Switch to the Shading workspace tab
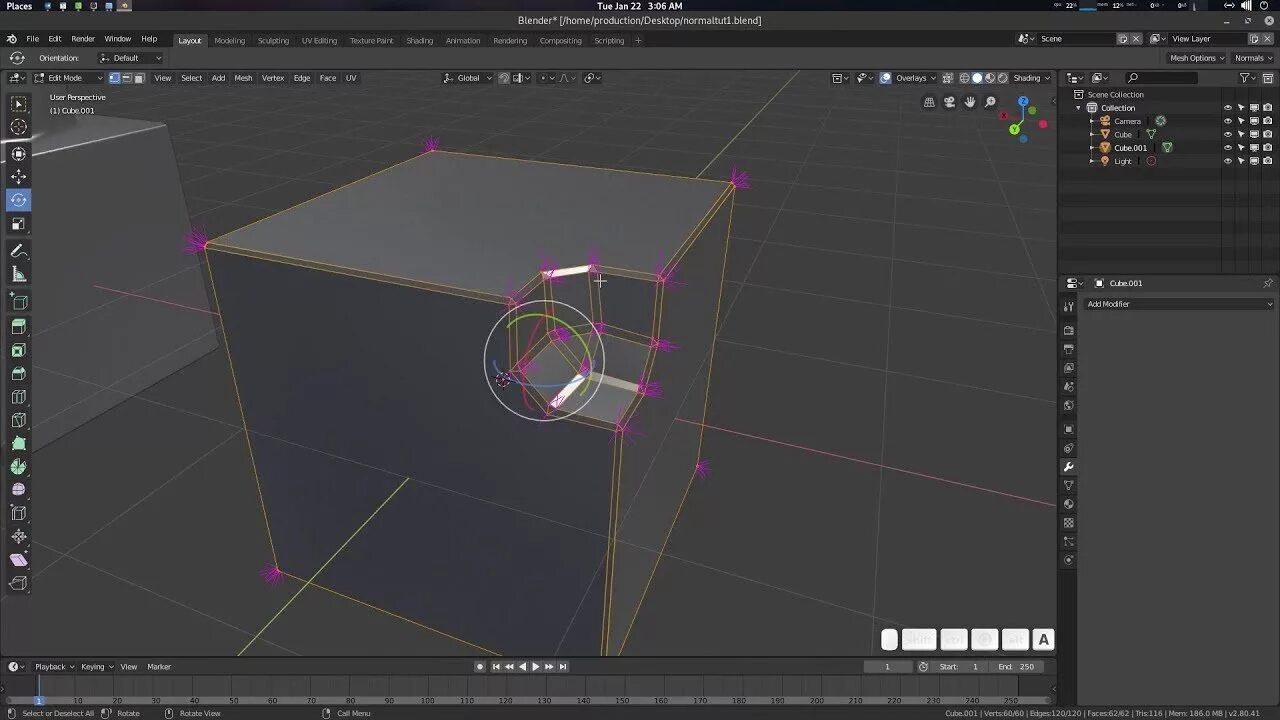 click(419, 40)
